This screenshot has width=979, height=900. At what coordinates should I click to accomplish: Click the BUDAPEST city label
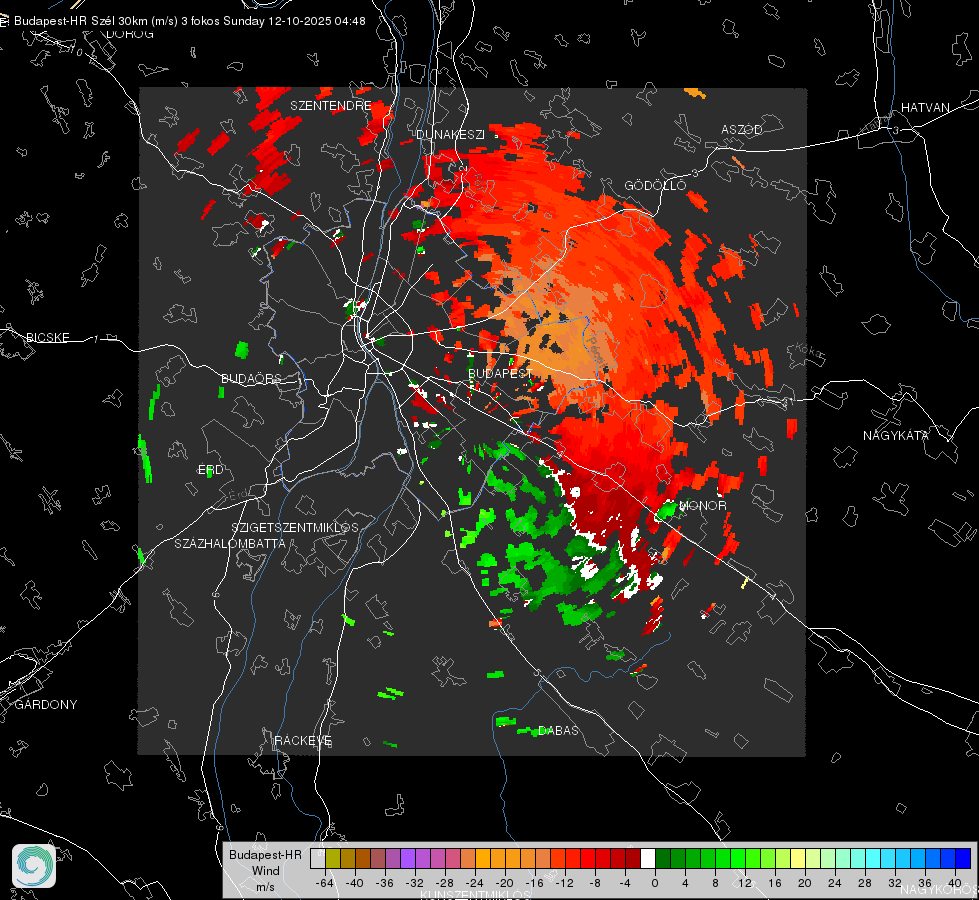500,373
